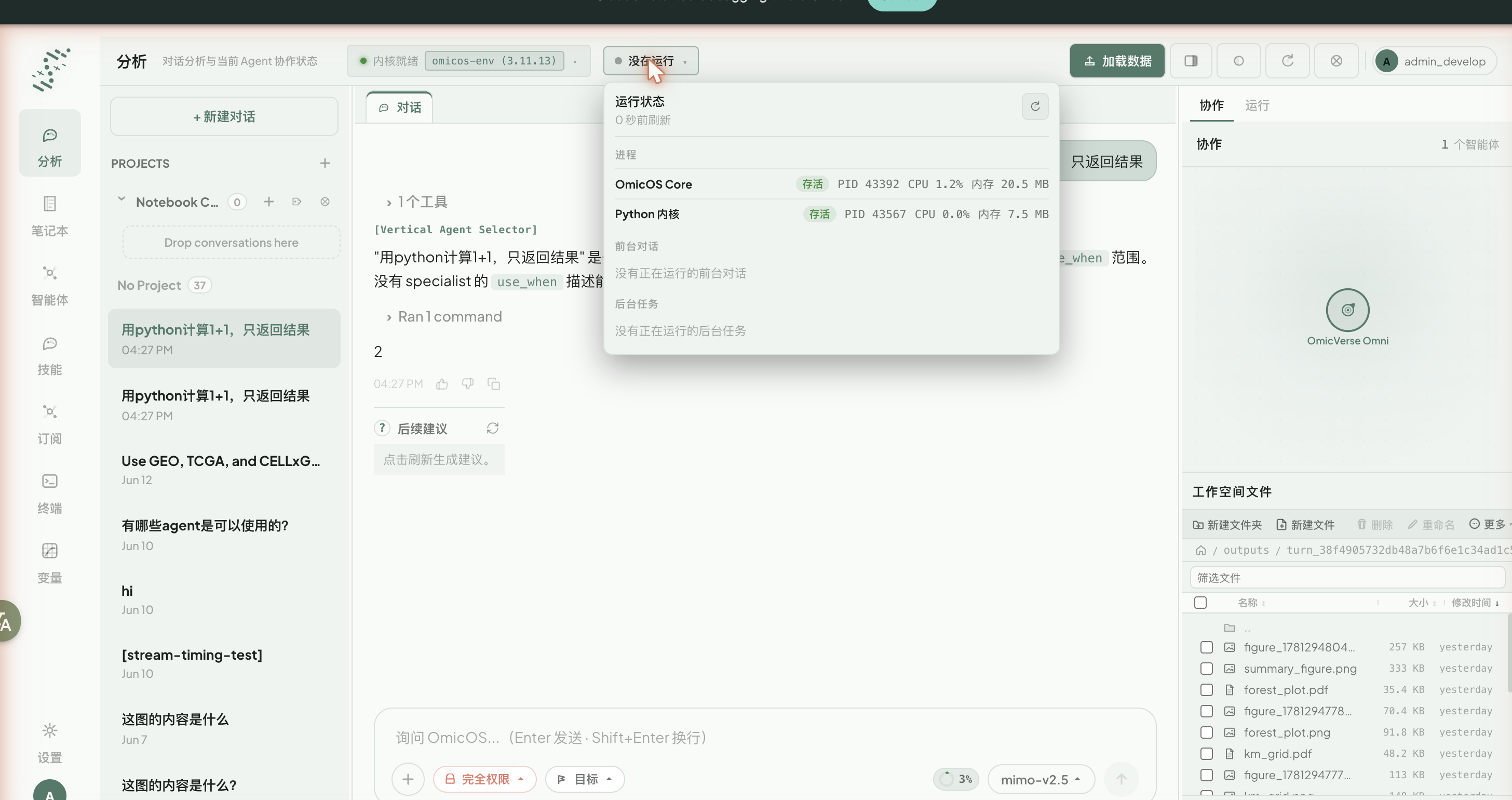This screenshot has height=800, width=1512.
Task: Open the 终端 terminal section
Action: click(x=50, y=494)
